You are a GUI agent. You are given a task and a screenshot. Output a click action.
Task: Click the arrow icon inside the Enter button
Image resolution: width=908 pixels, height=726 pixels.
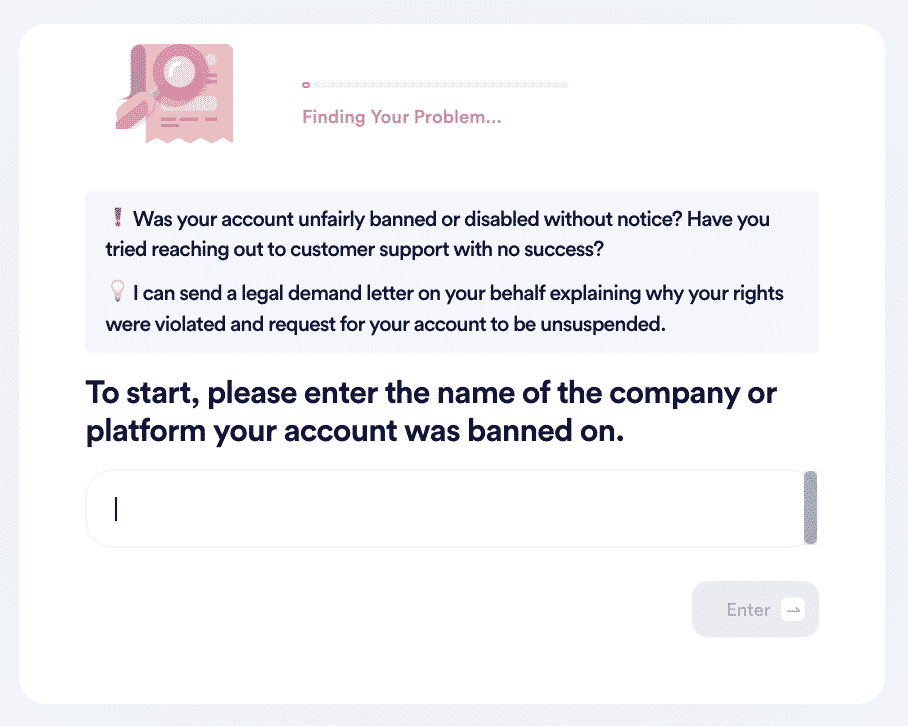pyautogui.click(x=793, y=610)
